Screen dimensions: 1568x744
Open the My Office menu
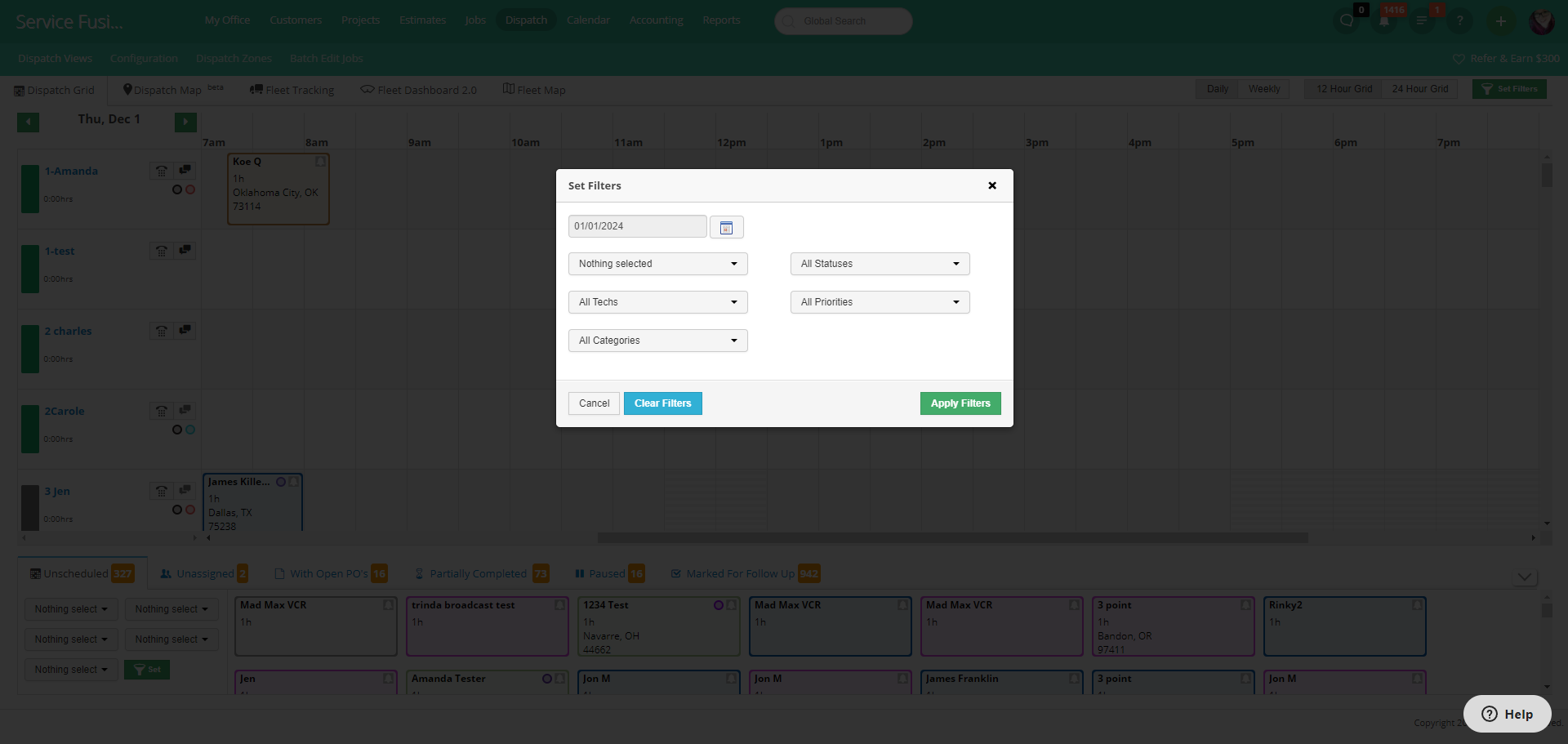click(227, 20)
